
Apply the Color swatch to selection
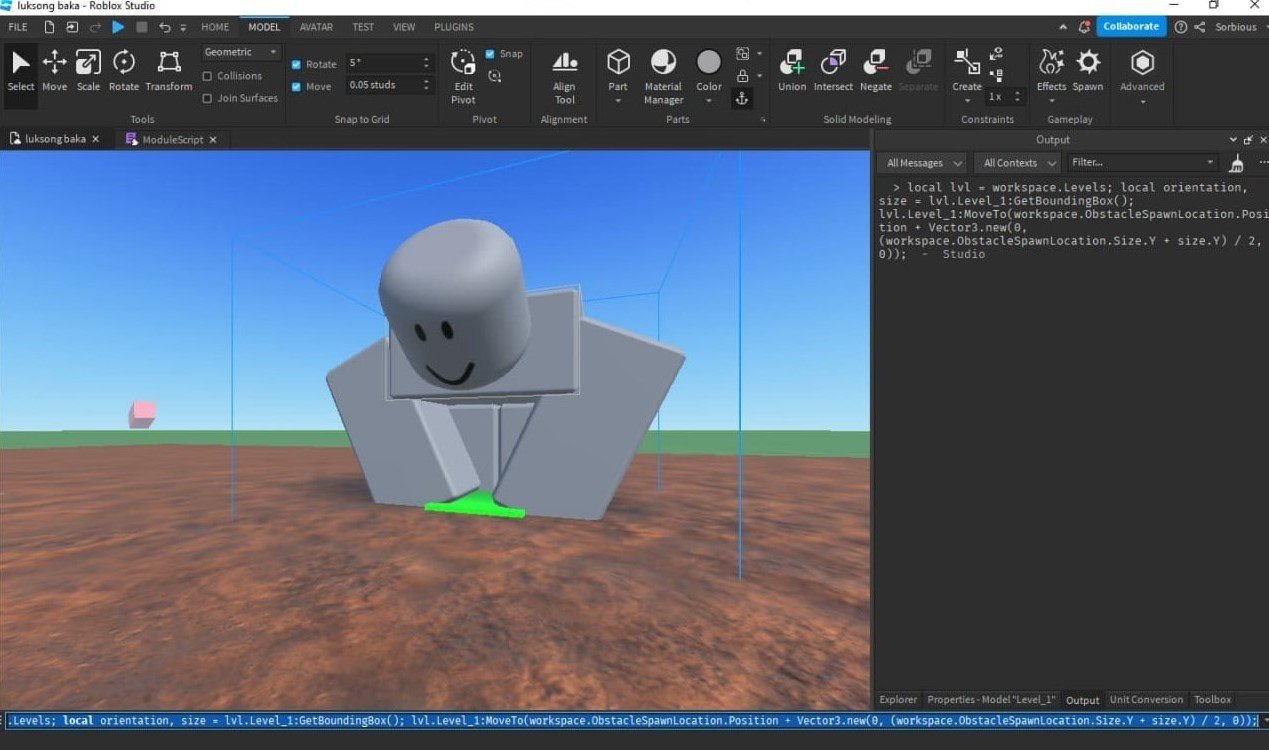pyautogui.click(x=709, y=63)
